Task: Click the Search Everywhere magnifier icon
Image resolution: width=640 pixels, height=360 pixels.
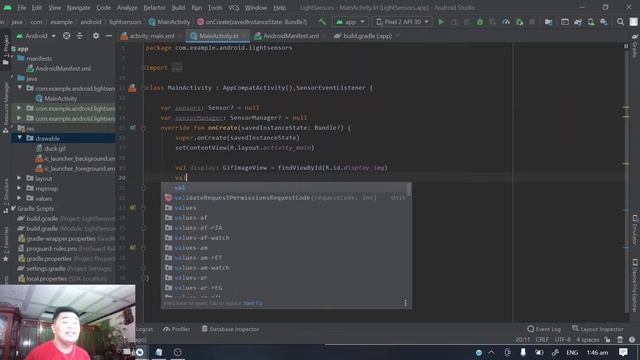Action: [620, 22]
